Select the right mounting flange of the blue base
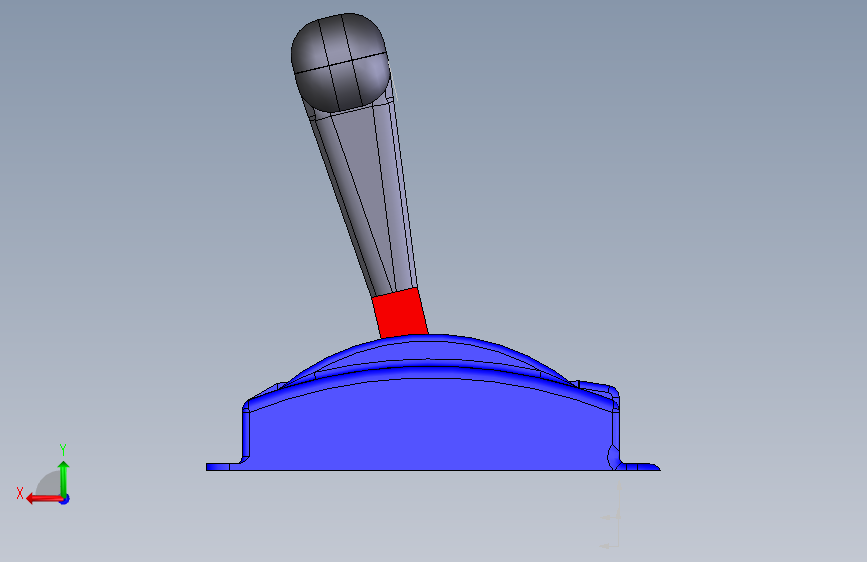Screen dimensions: 867x562 point(639,467)
